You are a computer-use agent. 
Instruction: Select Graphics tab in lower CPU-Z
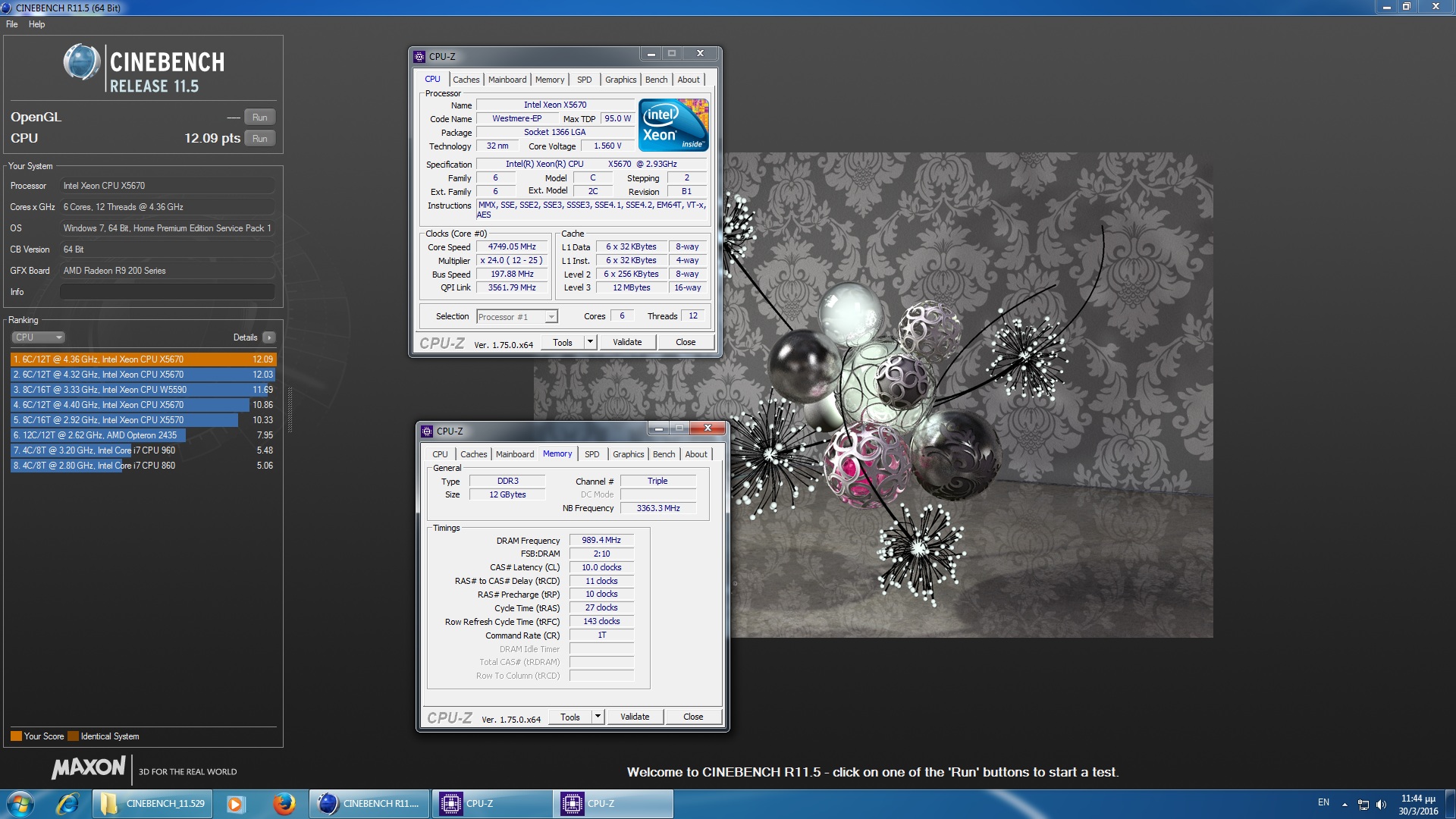628,454
